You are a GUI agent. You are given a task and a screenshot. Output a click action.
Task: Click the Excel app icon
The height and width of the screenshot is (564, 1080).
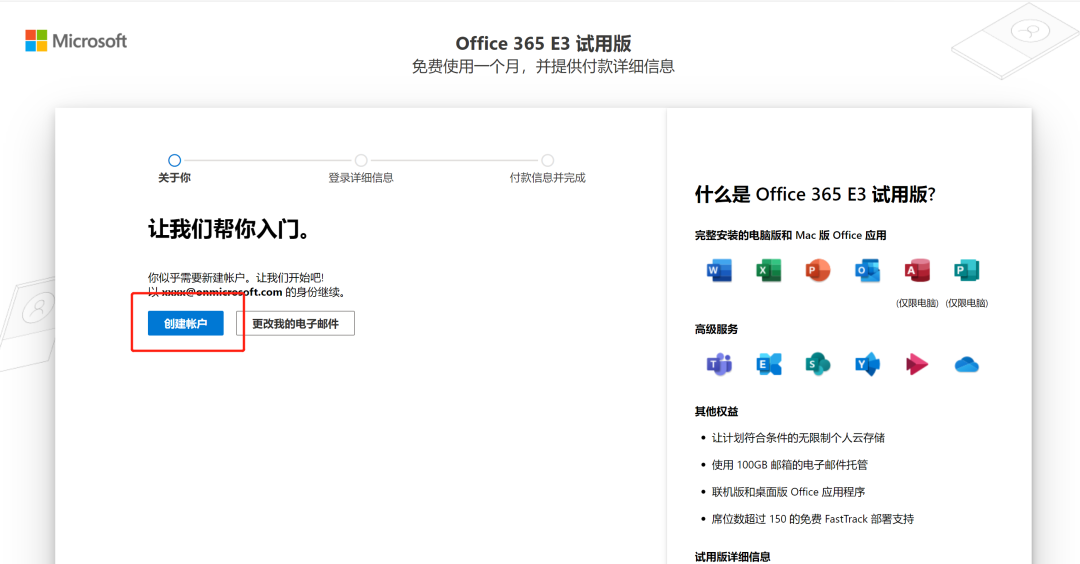tap(769, 271)
